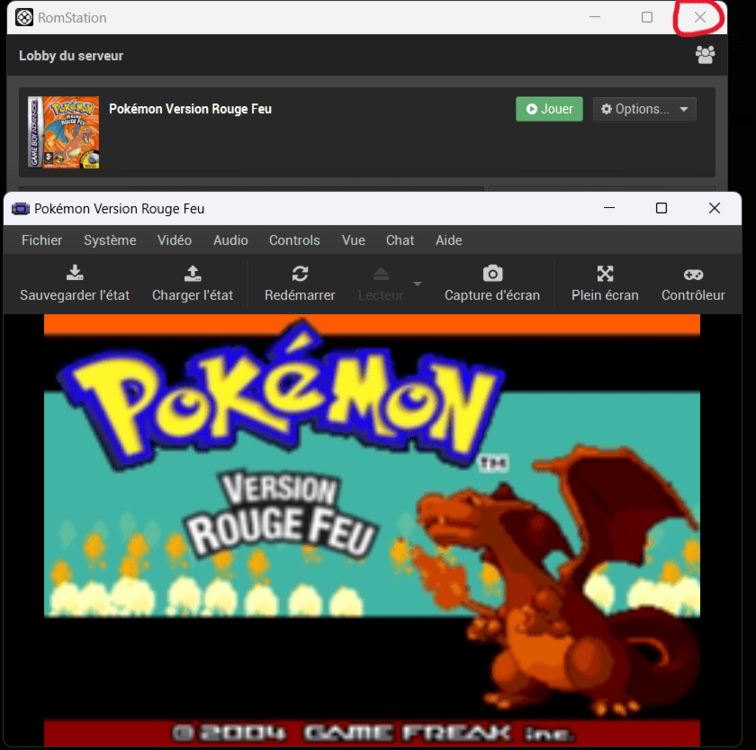The width and height of the screenshot is (756, 750).
Task: Click the RomStation logo in the title bar
Action: click(x=24, y=17)
